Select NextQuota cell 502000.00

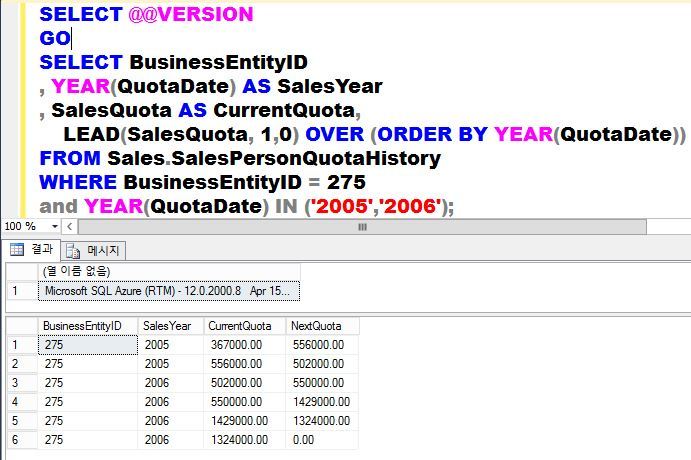pos(323,364)
